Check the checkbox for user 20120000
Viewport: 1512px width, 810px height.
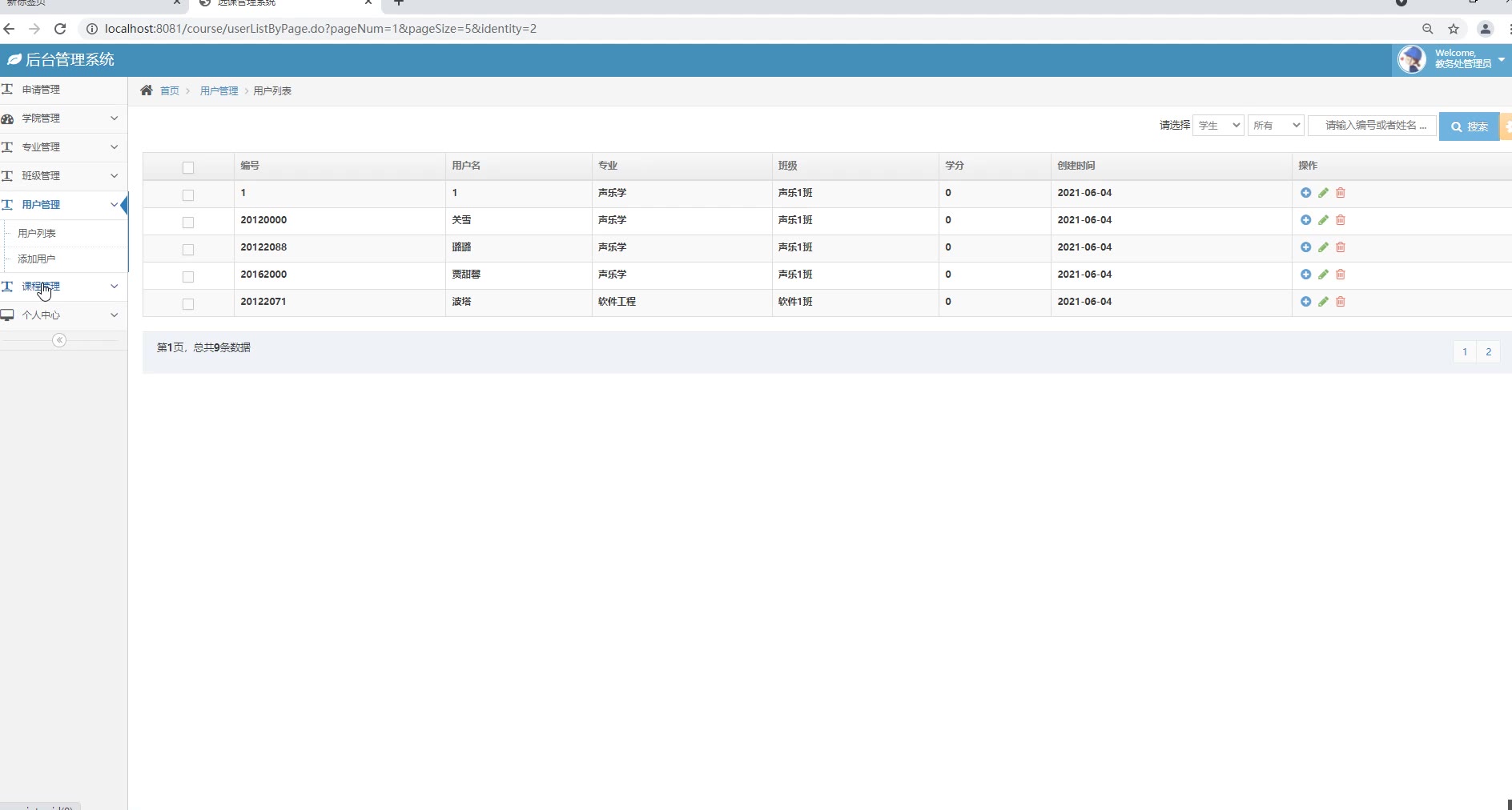188,222
